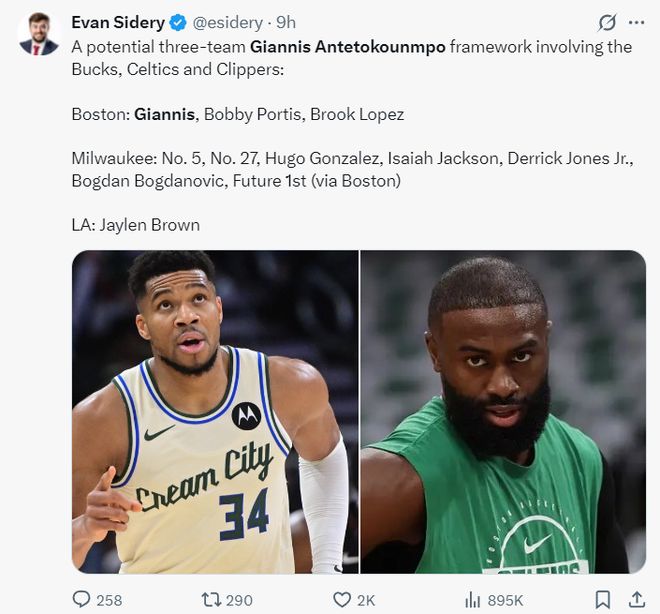660x614 pixels.
Task: Bookmark this post
Action: (x=602, y=600)
